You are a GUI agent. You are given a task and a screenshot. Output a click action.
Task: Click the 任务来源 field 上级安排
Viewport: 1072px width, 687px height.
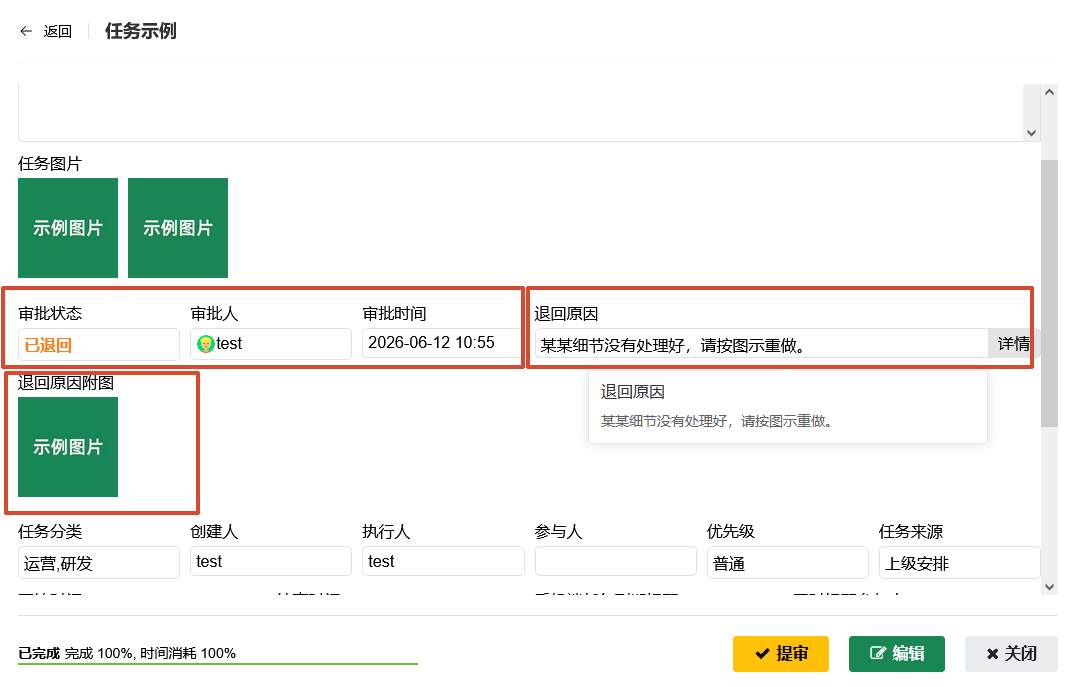[960, 563]
